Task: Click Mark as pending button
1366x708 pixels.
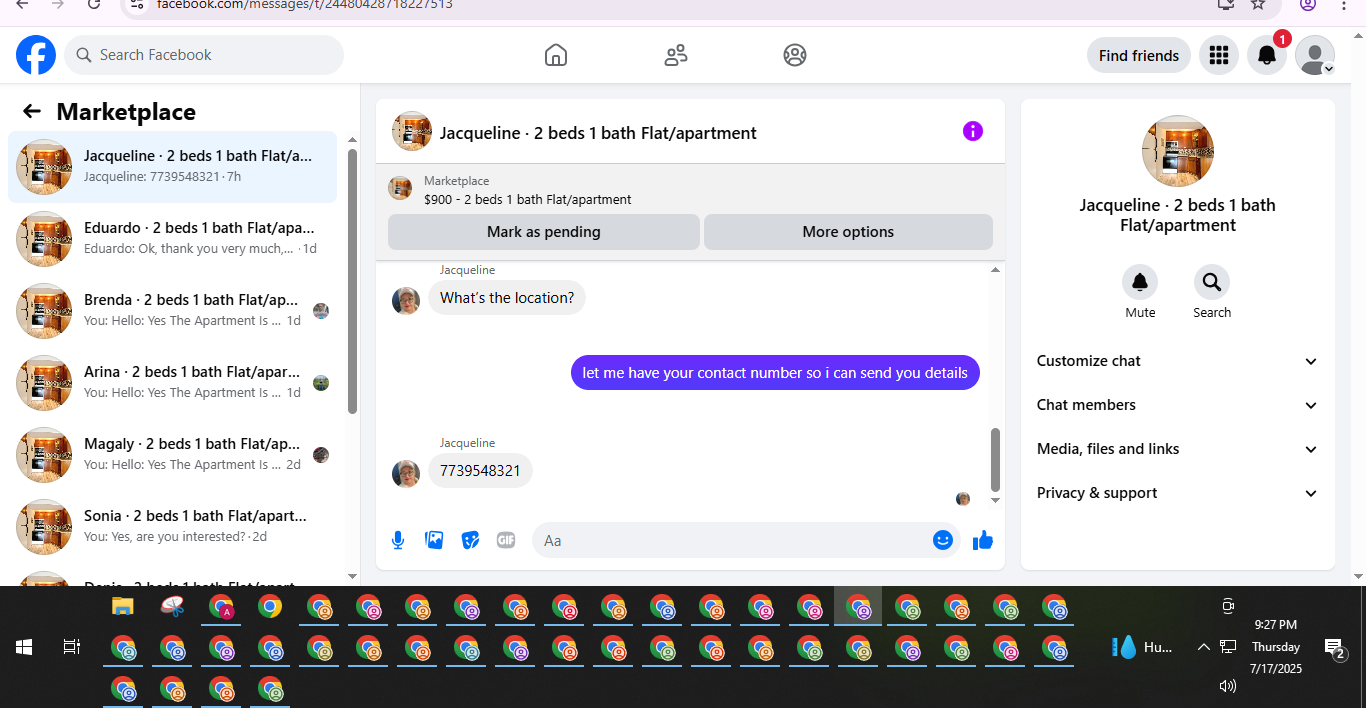Action: click(544, 232)
